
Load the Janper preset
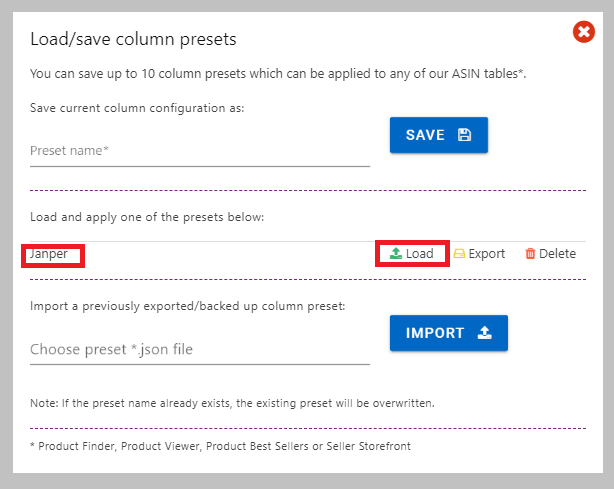tap(419, 254)
